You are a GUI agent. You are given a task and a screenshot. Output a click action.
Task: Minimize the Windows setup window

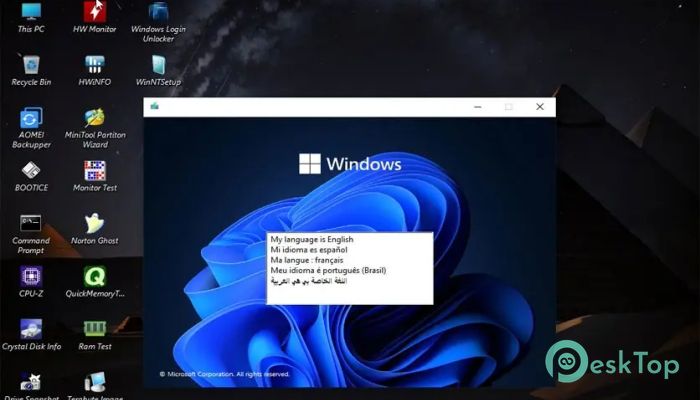coord(477,107)
